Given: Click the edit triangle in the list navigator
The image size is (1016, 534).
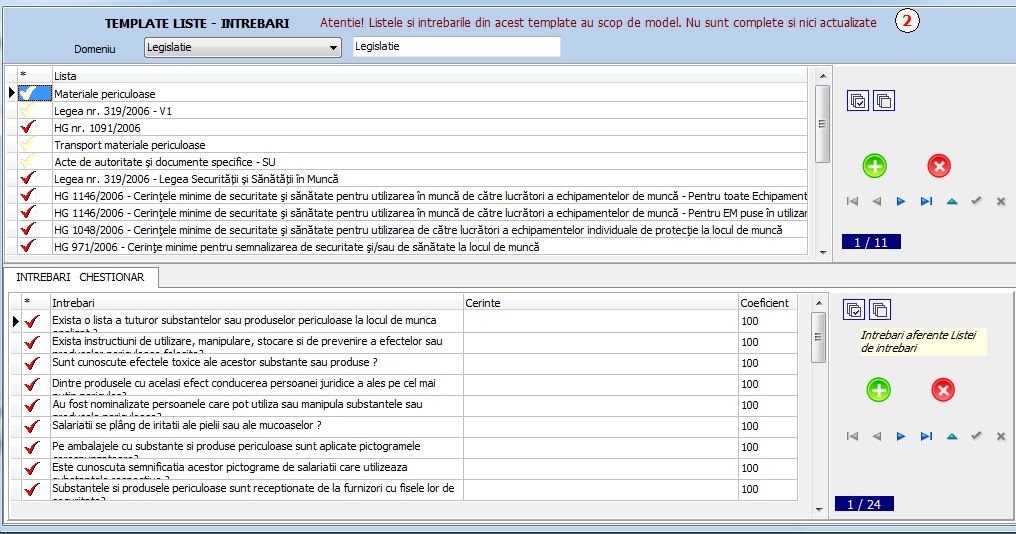Looking at the screenshot, I should click(x=952, y=202).
